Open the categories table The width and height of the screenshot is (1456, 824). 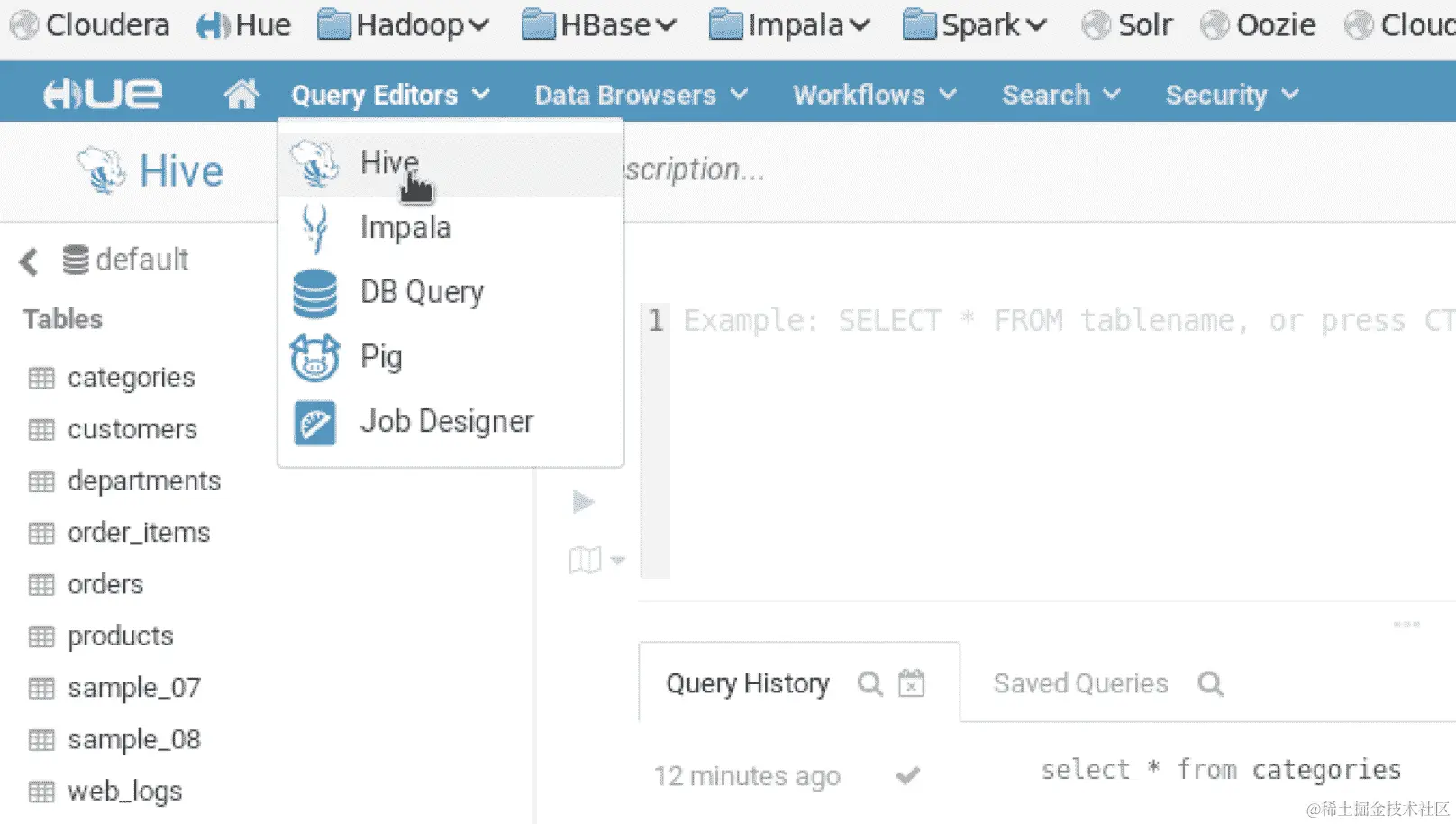[x=132, y=378]
